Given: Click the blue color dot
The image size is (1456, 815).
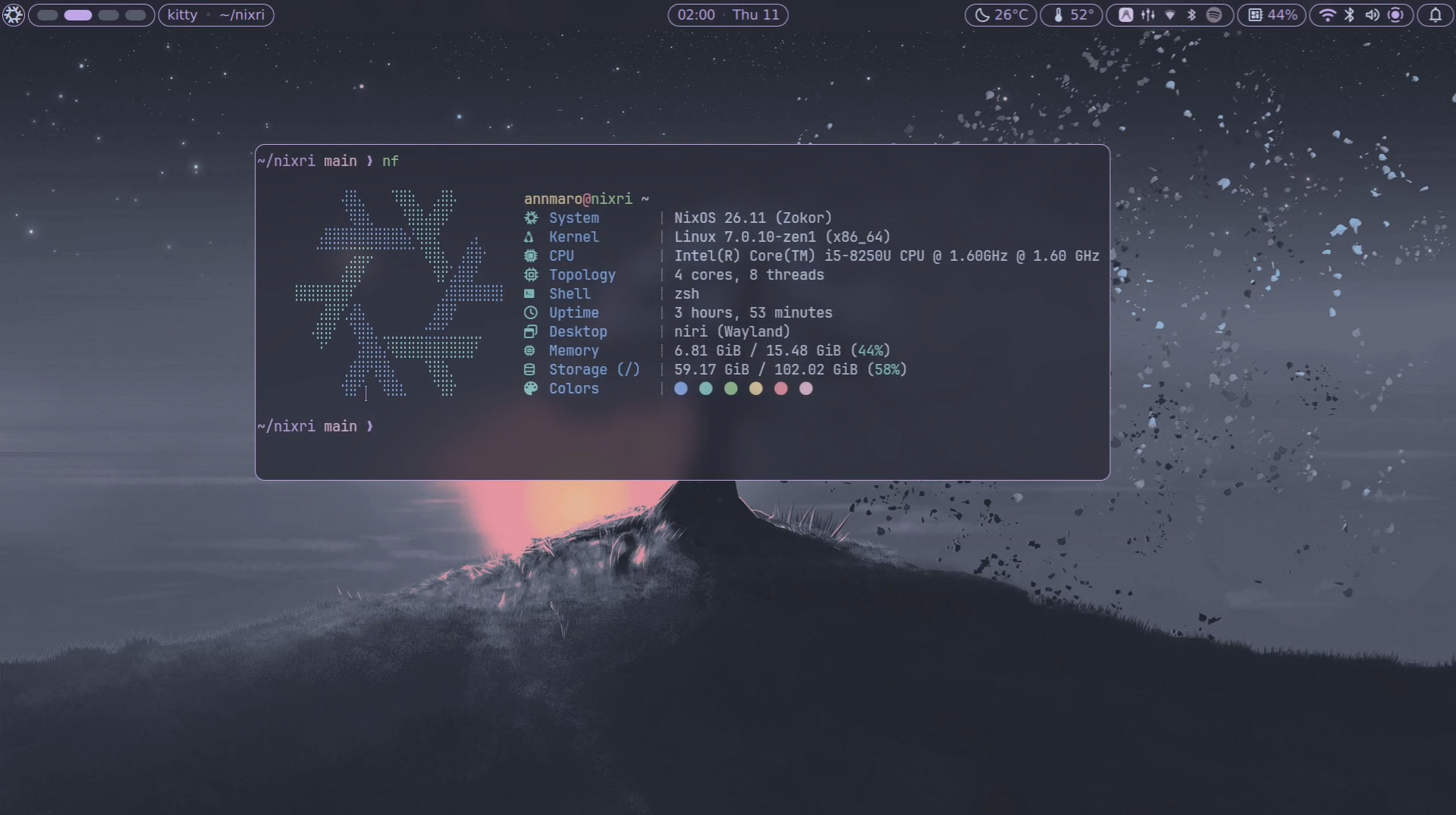Looking at the screenshot, I should pyautogui.click(x=681, y=389).
